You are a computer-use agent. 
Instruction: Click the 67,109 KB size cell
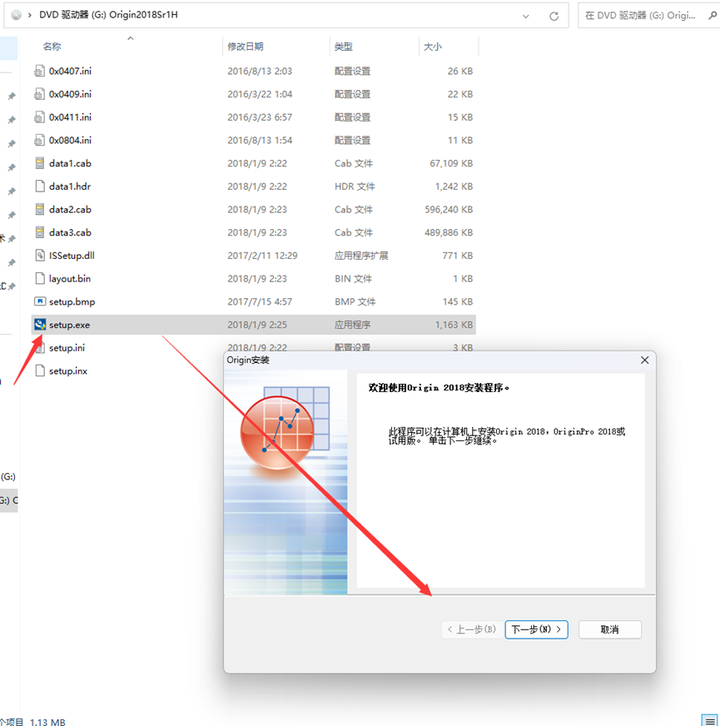[x=451, y=163]
